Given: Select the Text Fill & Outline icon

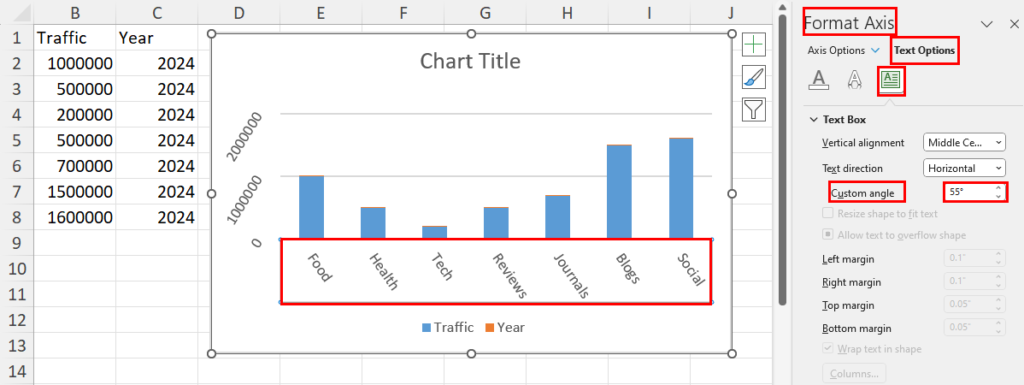Looking at the screenshot, I should tap(818, 80).
